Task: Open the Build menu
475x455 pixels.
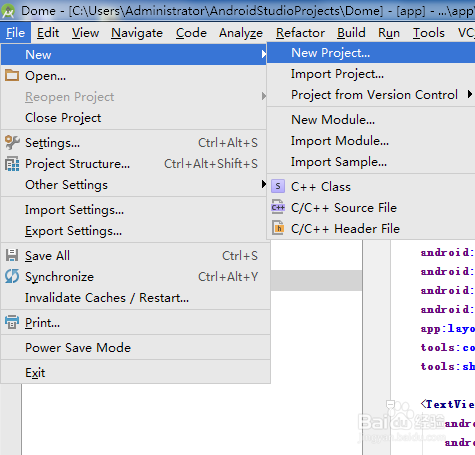Action: point(351,33)
